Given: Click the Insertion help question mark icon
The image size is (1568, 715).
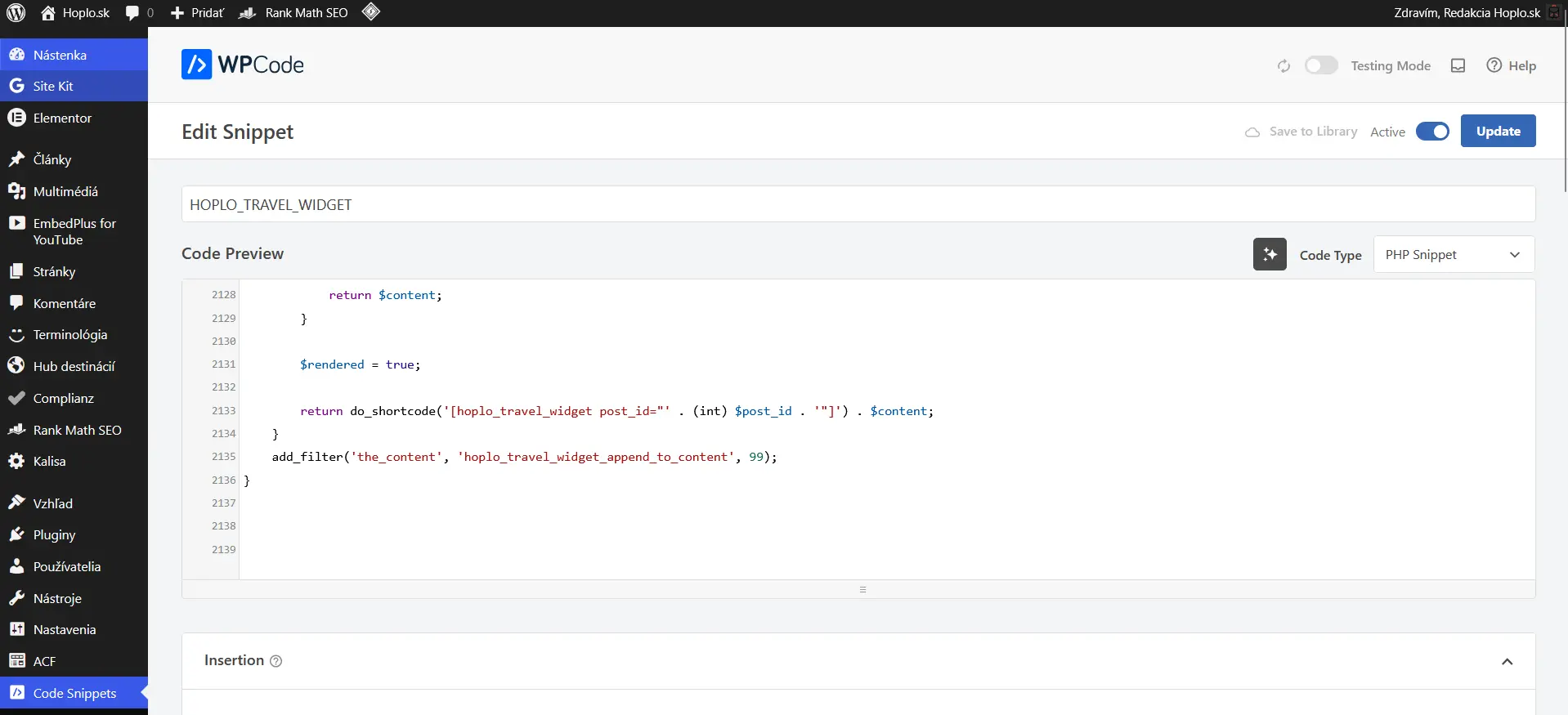Looking at the screenshot, I should point(276,661).
